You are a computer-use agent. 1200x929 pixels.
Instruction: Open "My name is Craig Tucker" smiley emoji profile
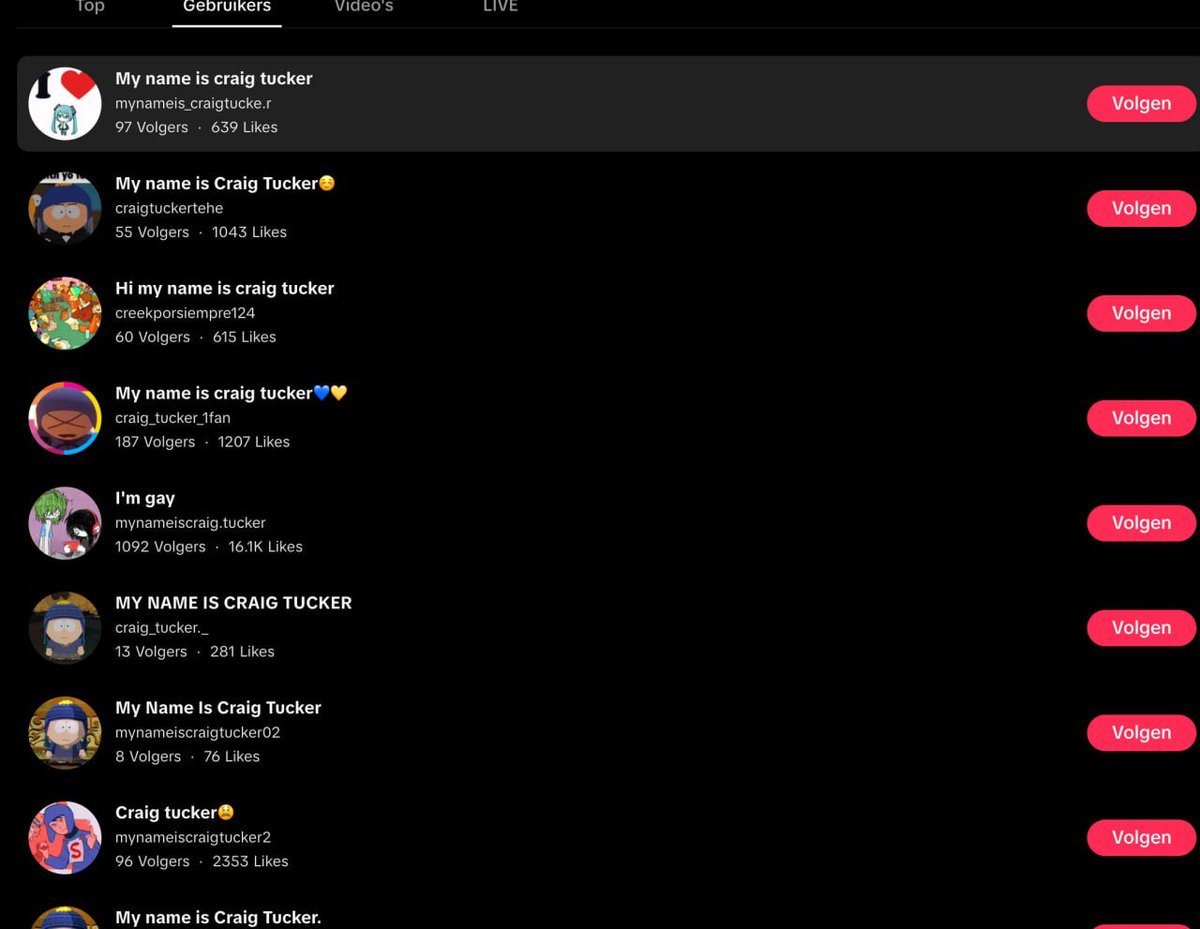coord(225,184)
